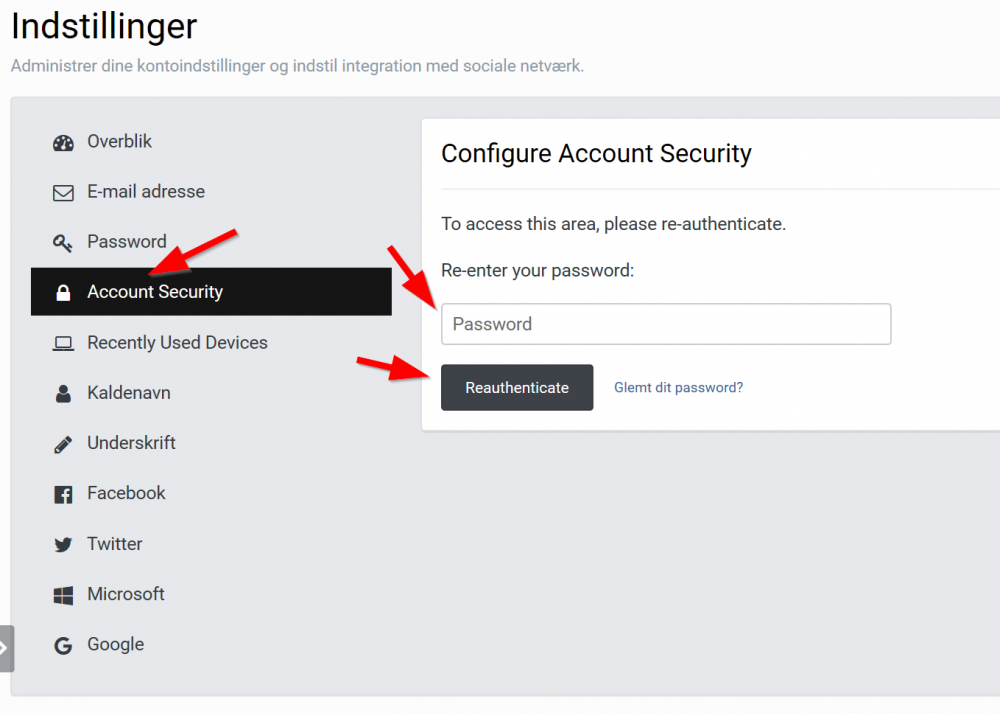
Task: Select the Underskrift menu entry
Action: (131, 443)
